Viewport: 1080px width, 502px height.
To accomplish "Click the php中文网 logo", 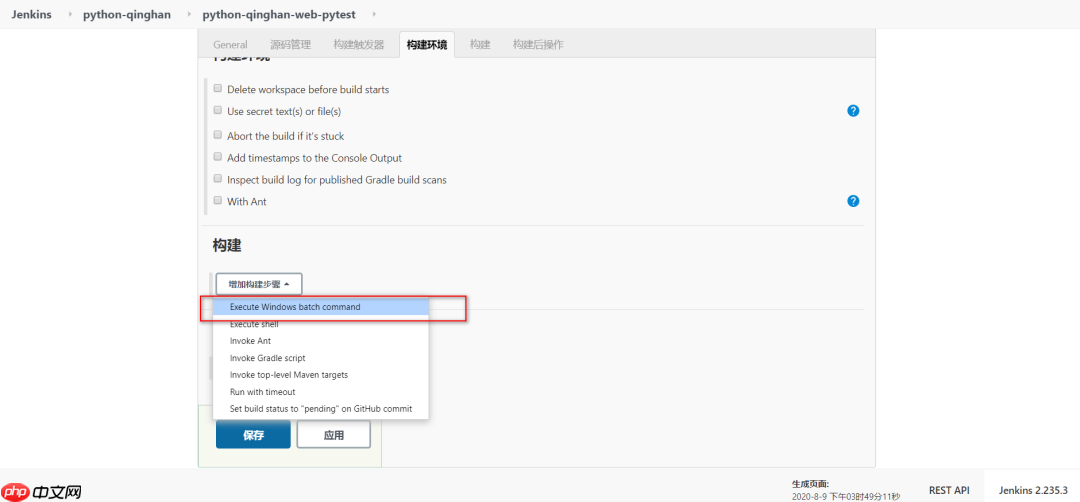I will tap(42, 491).
